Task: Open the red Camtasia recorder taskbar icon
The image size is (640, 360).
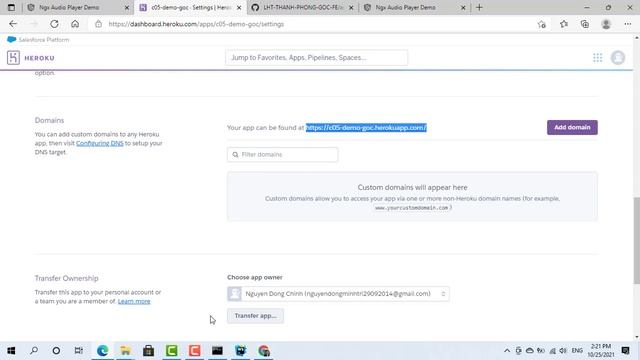Action: [x=195, y=351]
